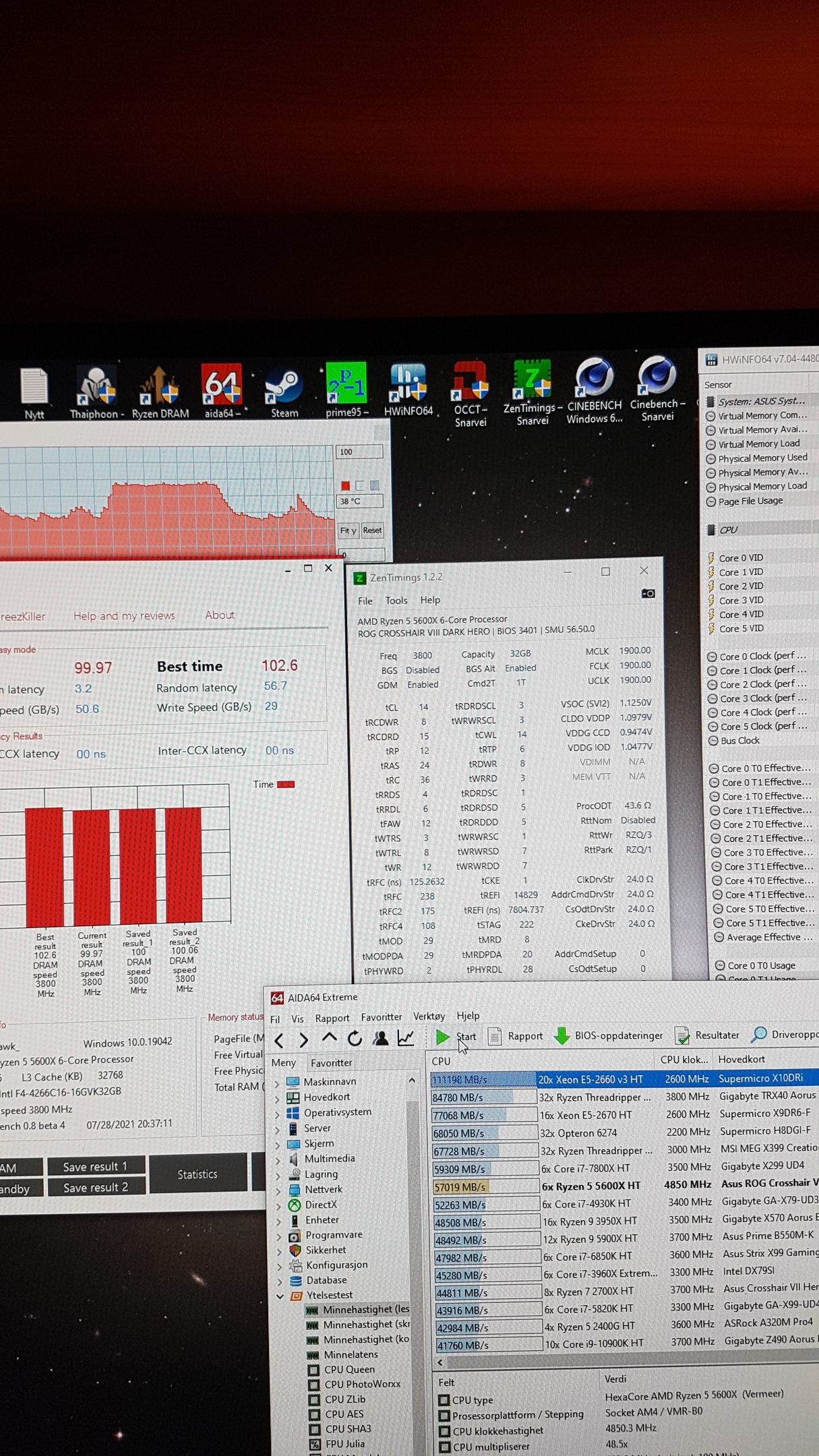Open the ZenTimings Tools menu

(396, 601)
